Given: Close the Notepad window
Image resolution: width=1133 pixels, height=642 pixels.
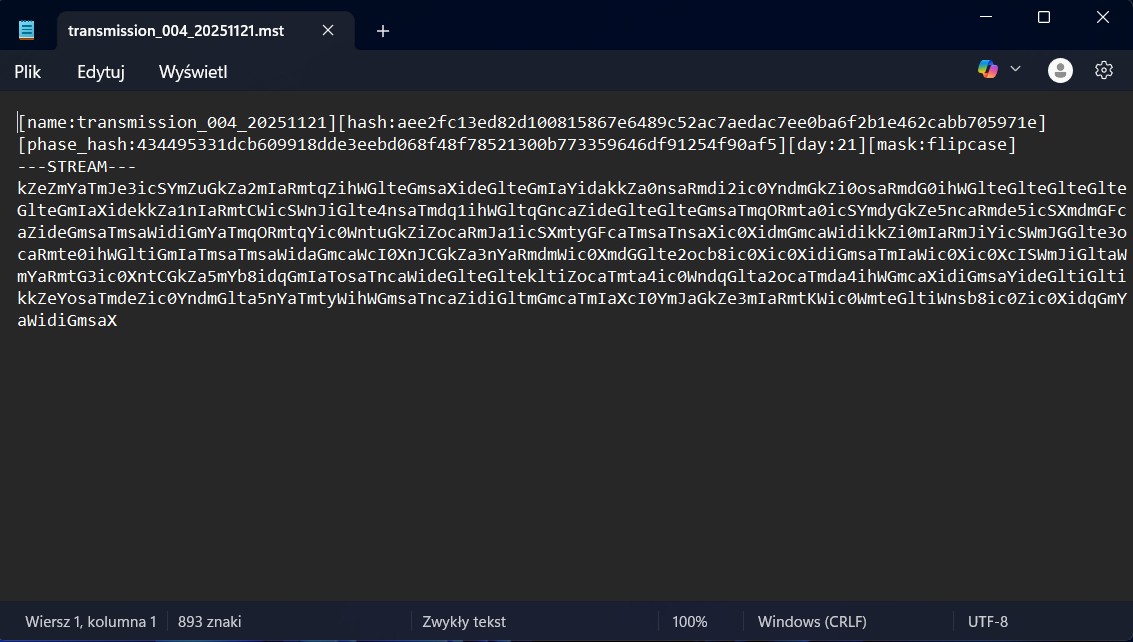Looking at the screenshot, I should (1103, 17).
